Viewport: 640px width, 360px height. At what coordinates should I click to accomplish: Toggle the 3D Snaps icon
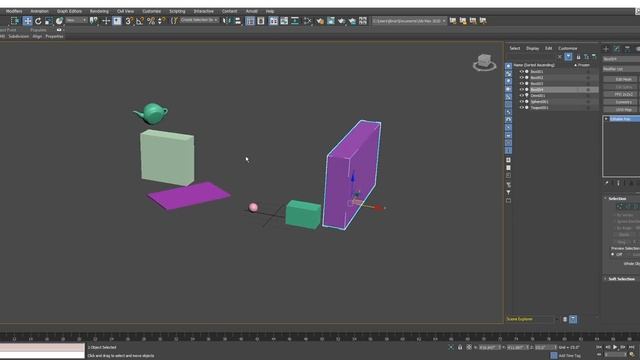[129, 21]
